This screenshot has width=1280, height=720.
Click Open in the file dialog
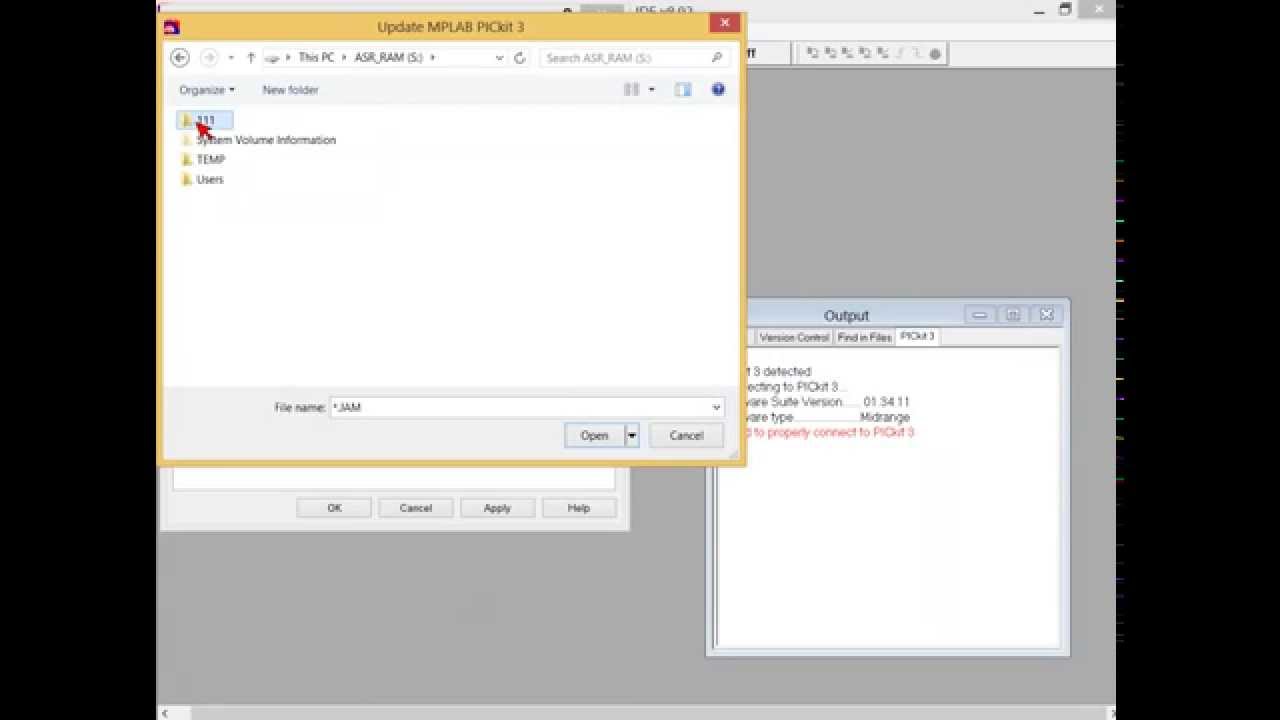594,435
